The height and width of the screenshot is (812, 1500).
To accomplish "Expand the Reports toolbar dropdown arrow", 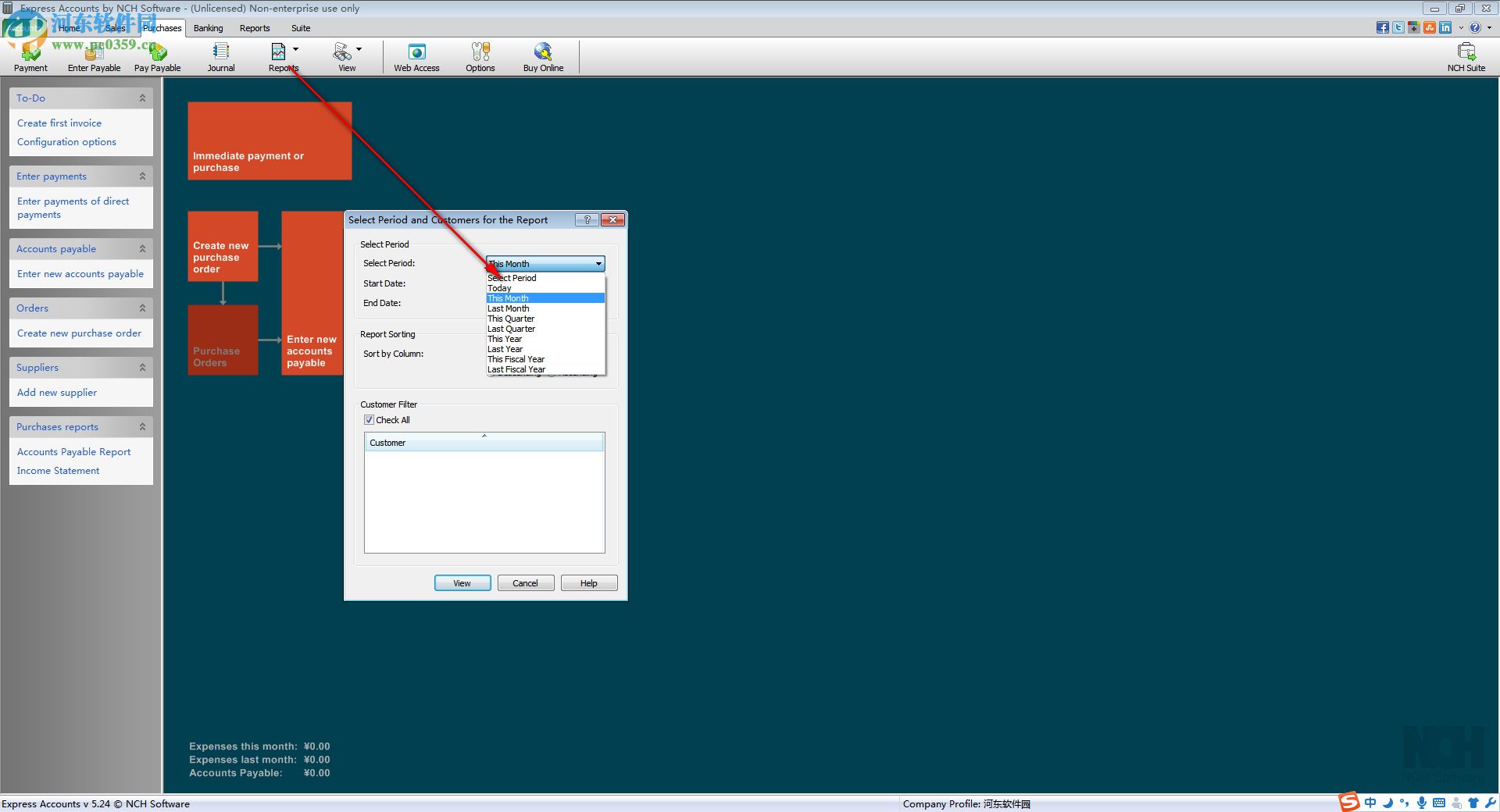I will [295, 49].
